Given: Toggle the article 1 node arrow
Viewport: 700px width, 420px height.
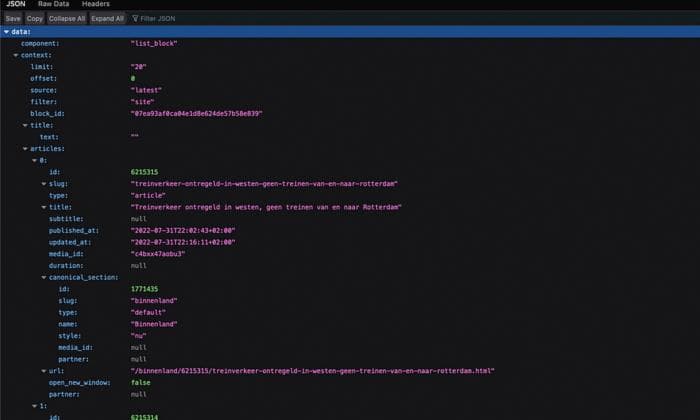Looking at the screenshot, I should coord(33,405).
